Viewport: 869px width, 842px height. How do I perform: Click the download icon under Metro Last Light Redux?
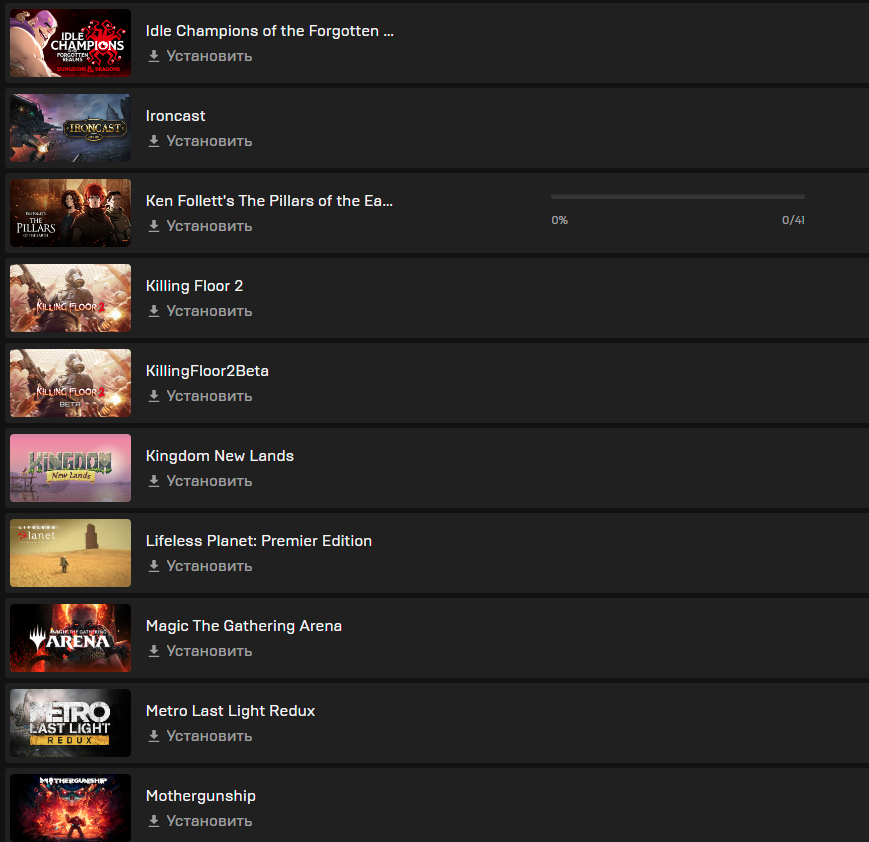tap(154, 736)
